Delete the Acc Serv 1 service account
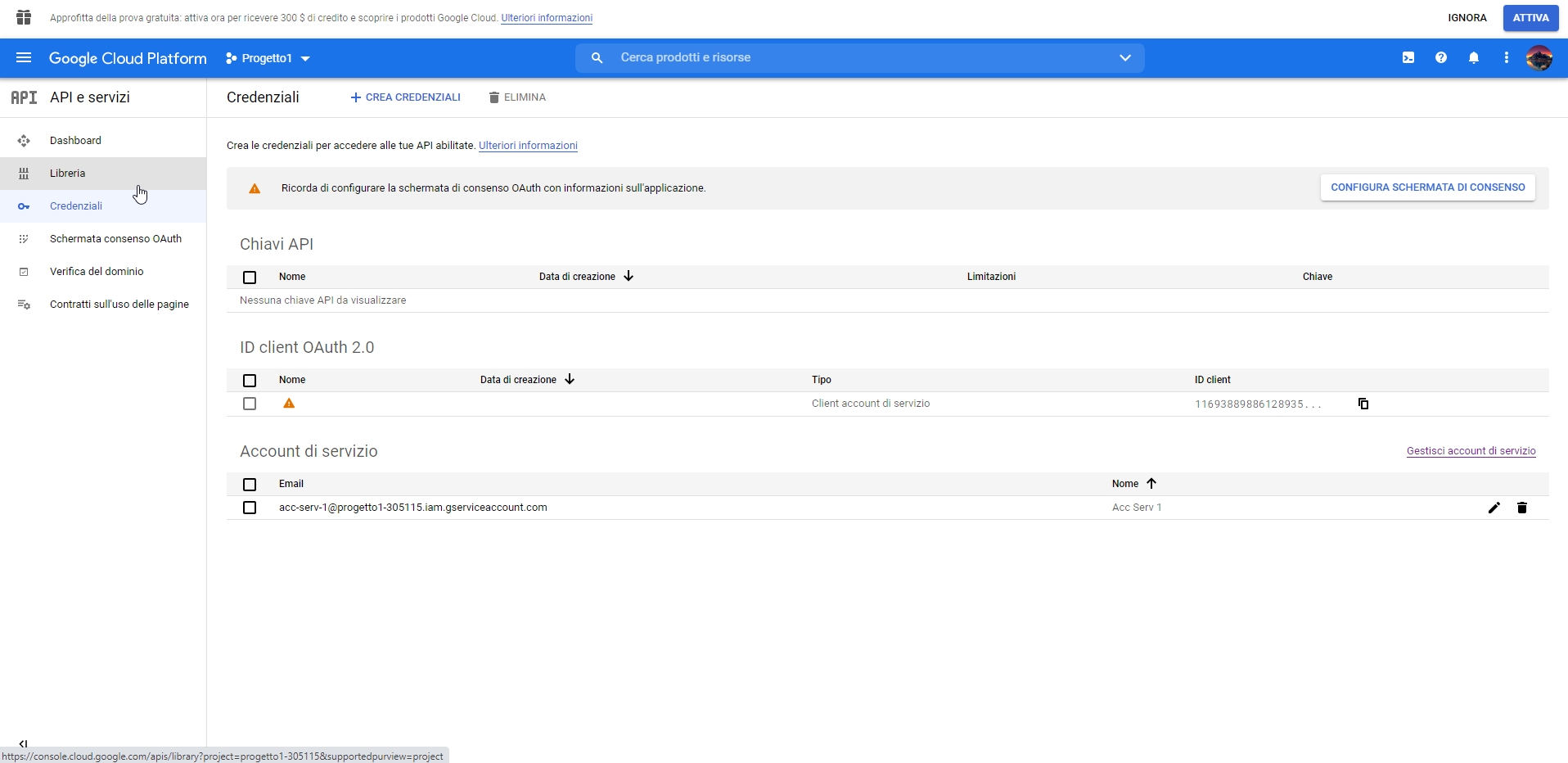This screenshot has width=1568, height=763. pyautogui.click(x=1522, y=508)
